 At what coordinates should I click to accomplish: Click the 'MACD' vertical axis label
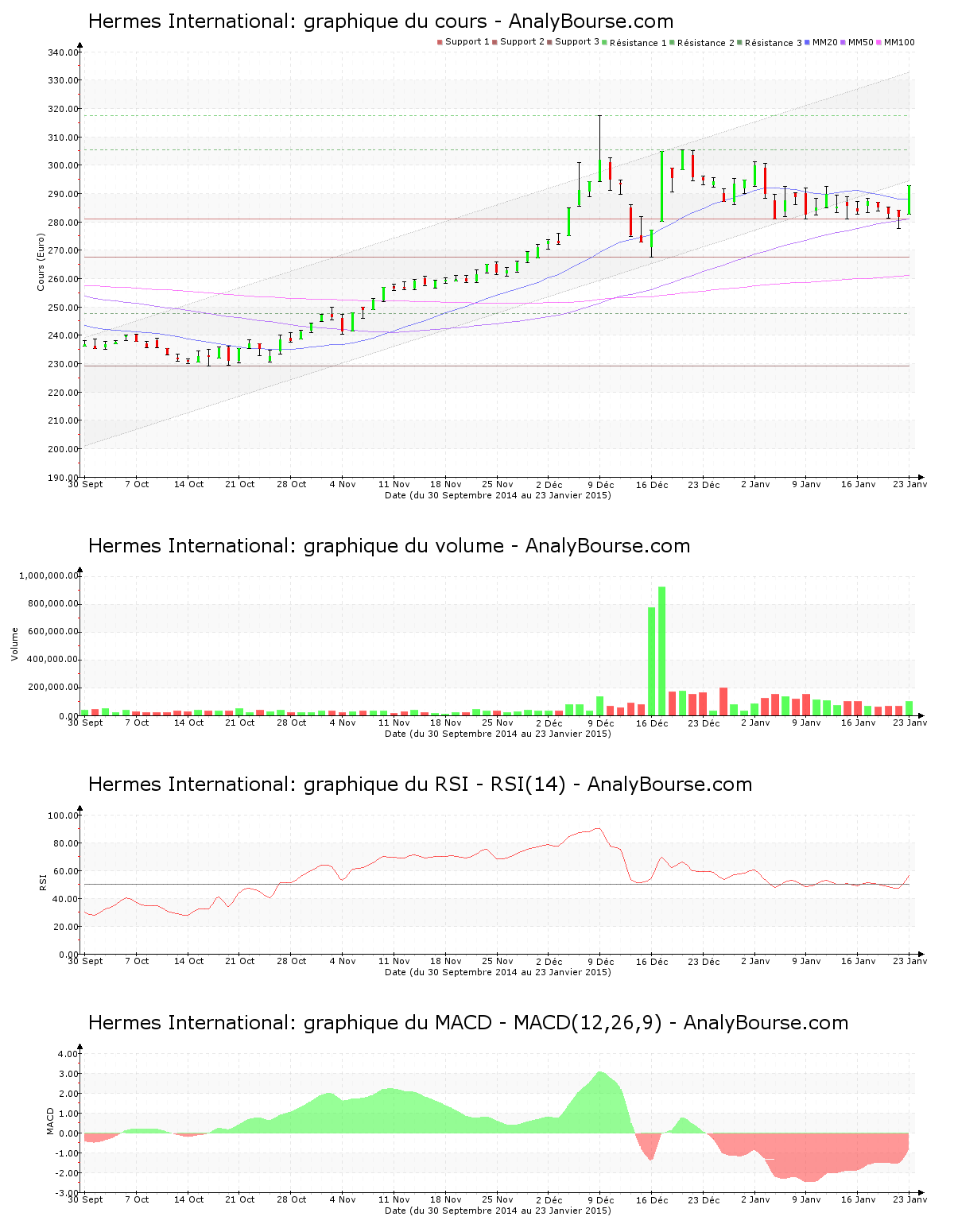pyautogui.click(x=50, y=1121)
